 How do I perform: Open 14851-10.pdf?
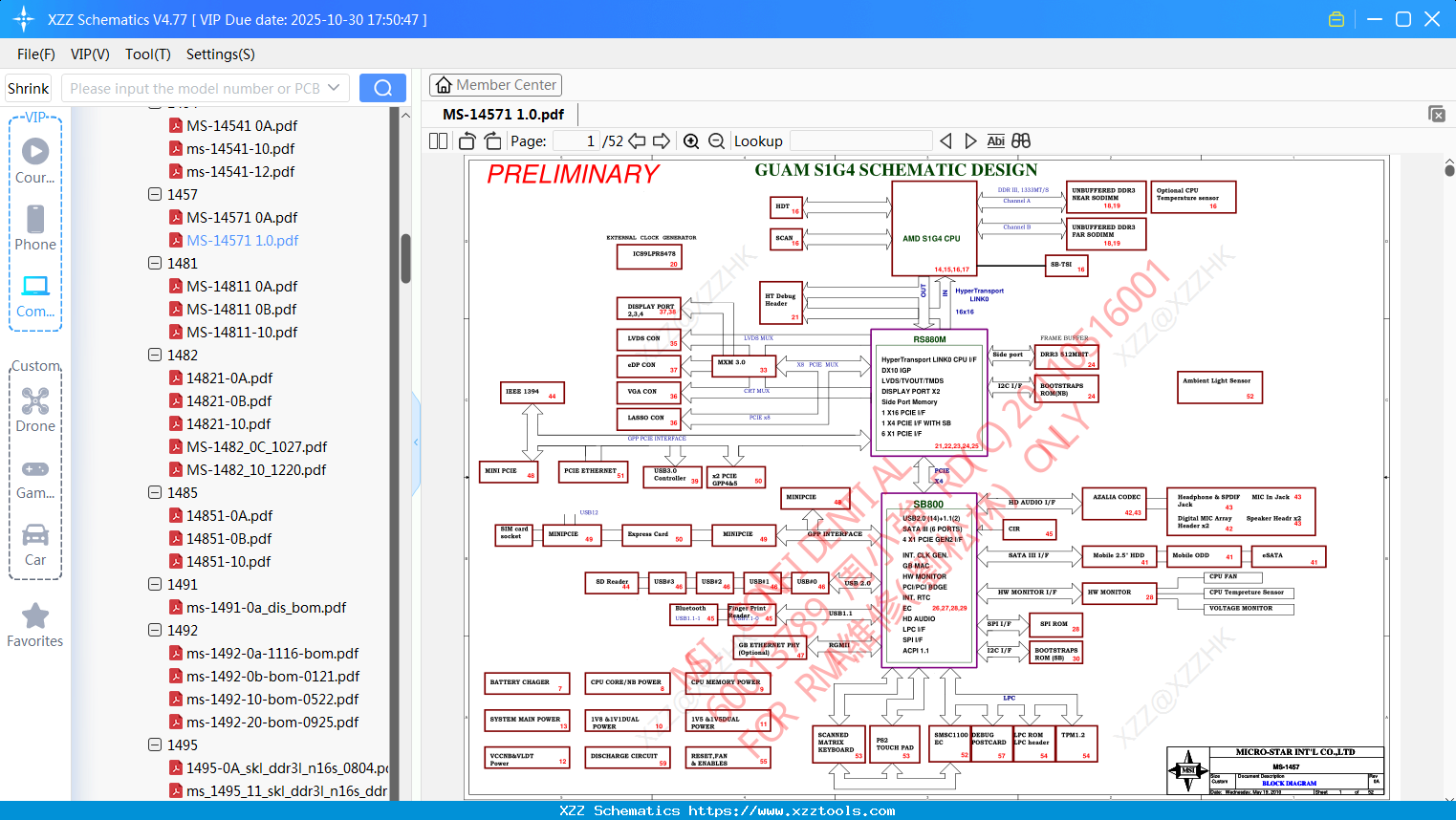(228, 561)
